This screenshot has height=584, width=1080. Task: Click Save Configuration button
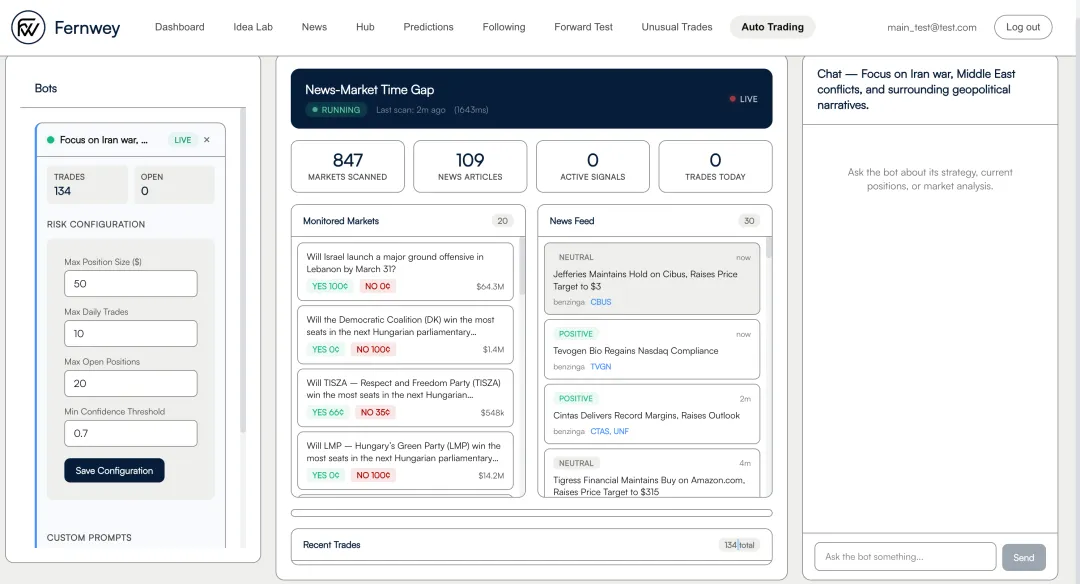tap(114, 470)
